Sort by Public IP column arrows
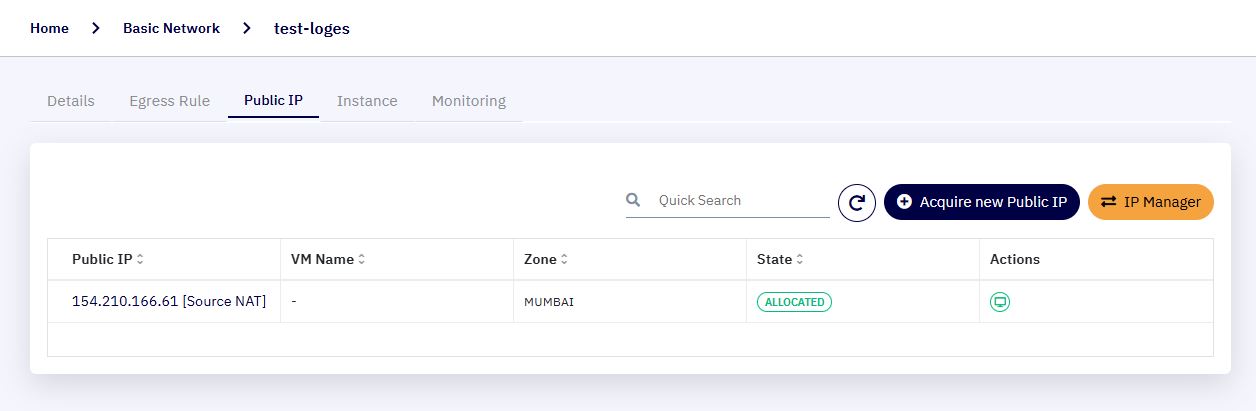Image resolution: width=1256 pixels, height=411 pixels. [x=140, y=259]
